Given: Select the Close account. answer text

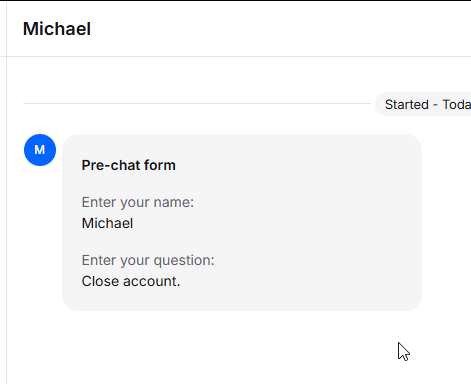Looking at the screenshot, I should tap(131, 281).
